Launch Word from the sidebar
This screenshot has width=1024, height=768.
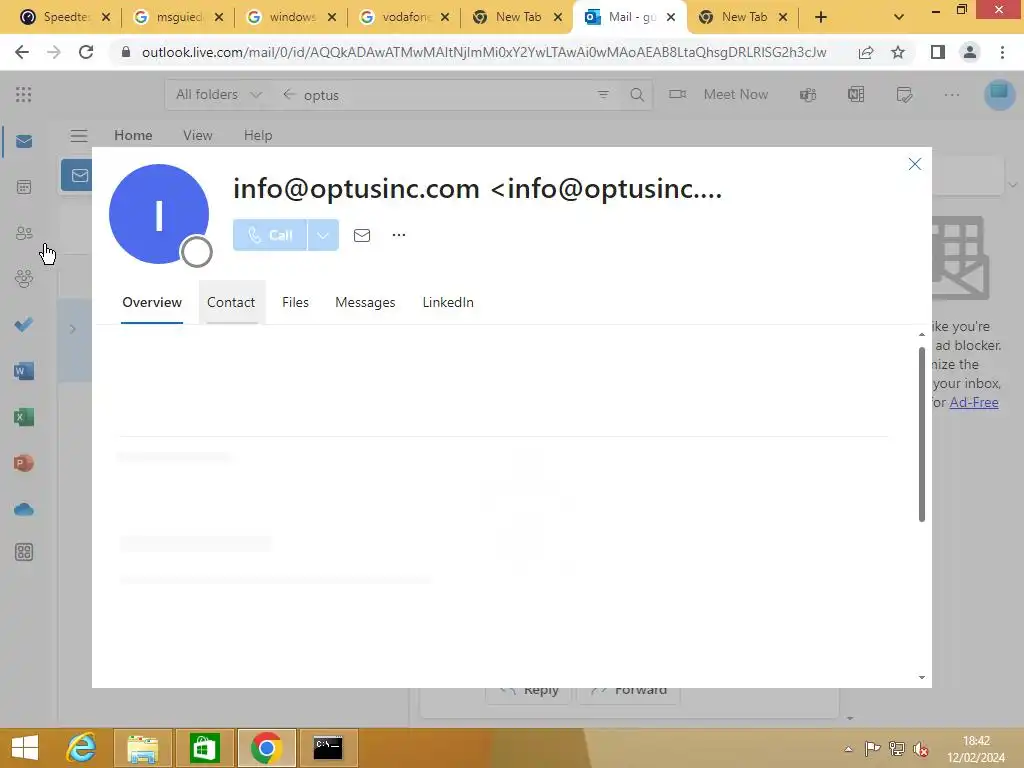[24, 371]
